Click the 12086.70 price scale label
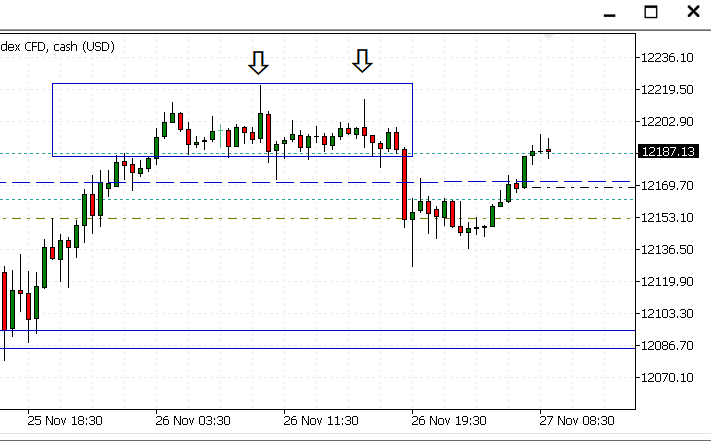 coord(667,345)
